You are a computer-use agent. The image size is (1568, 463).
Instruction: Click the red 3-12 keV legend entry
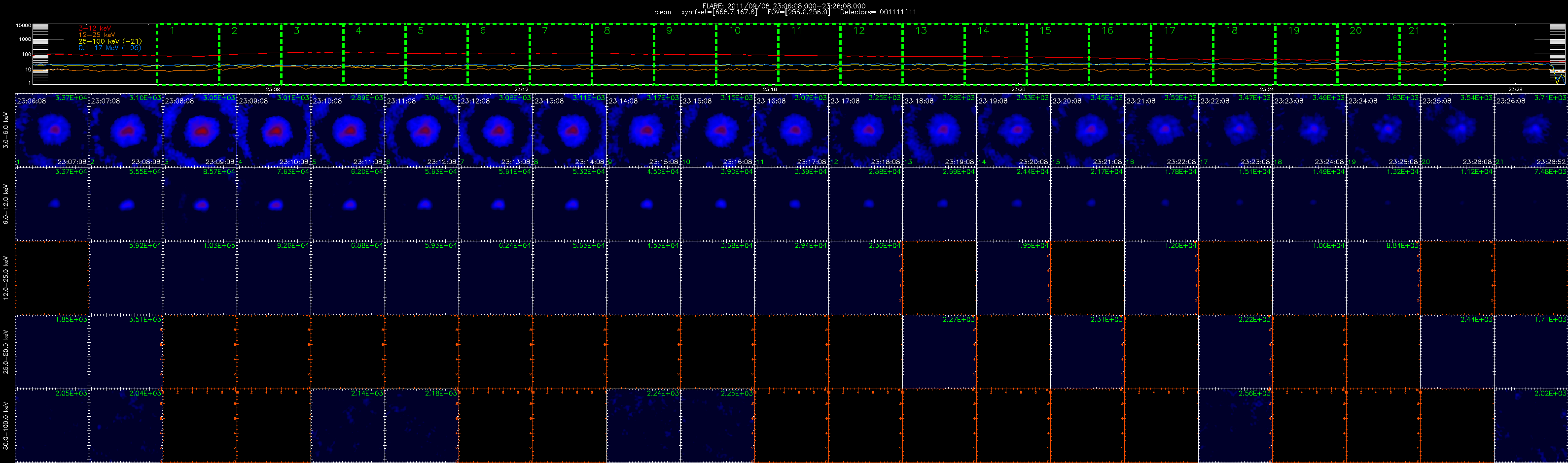pos(95,28)
